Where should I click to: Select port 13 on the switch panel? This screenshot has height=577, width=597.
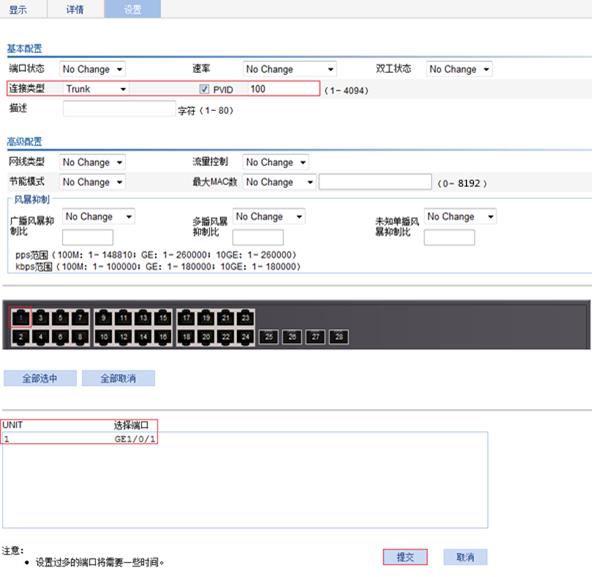coord(143,318)
